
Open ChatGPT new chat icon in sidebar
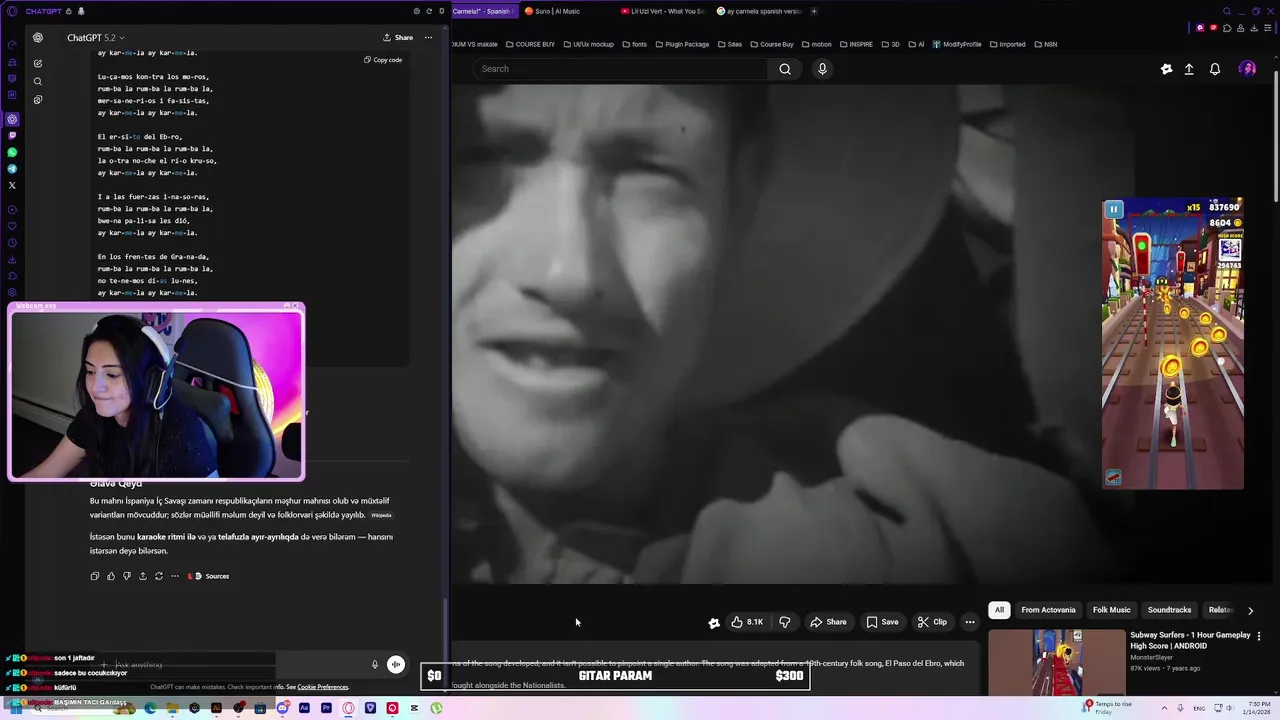tap(38, 63)
